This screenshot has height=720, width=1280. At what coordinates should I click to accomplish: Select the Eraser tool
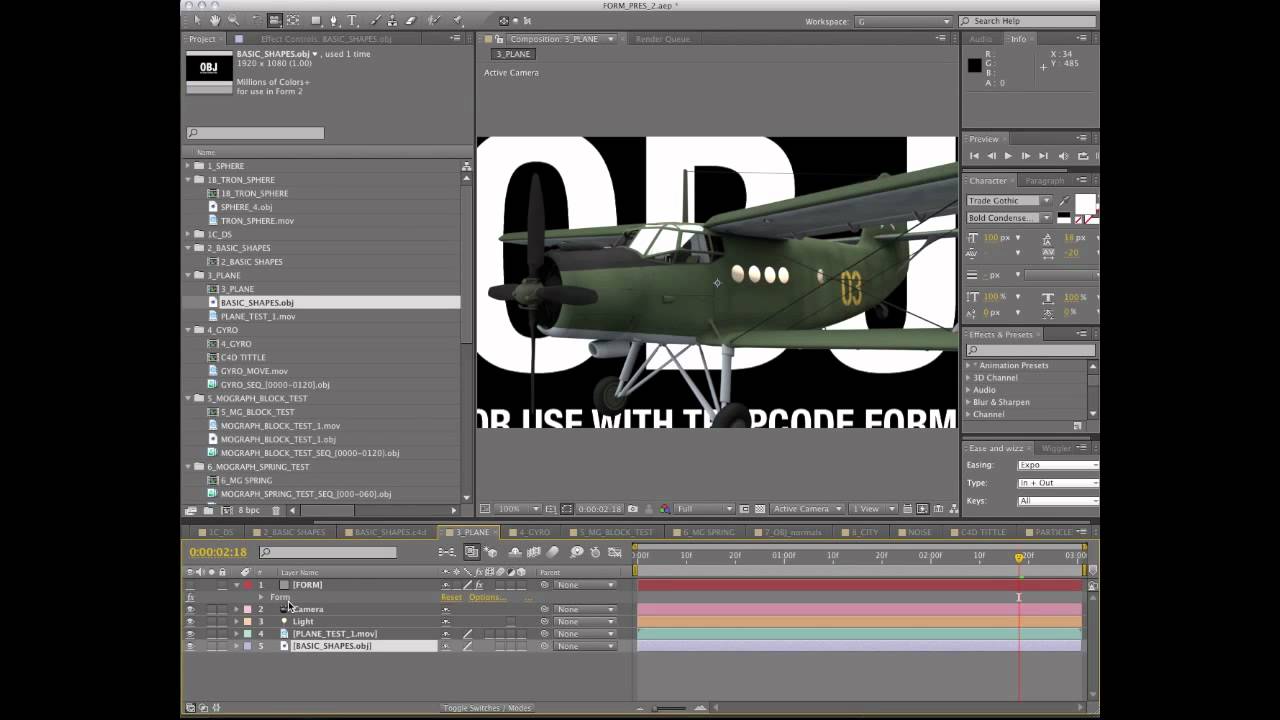click(x=410, y=20)
